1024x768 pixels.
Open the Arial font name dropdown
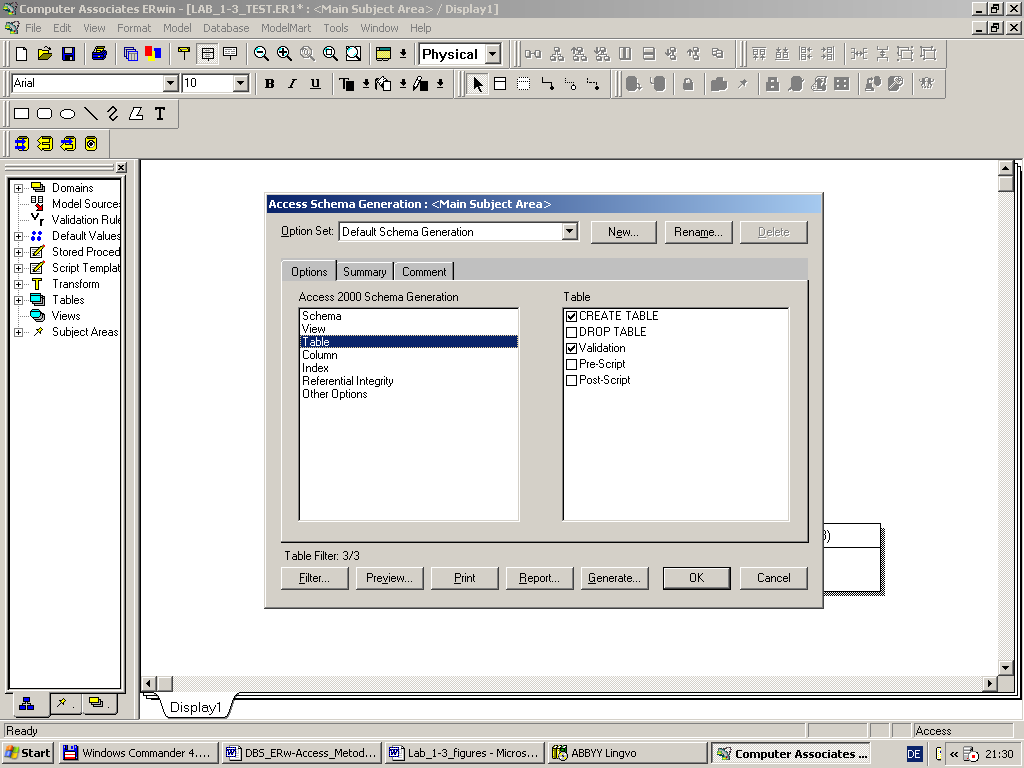(170, 83)
